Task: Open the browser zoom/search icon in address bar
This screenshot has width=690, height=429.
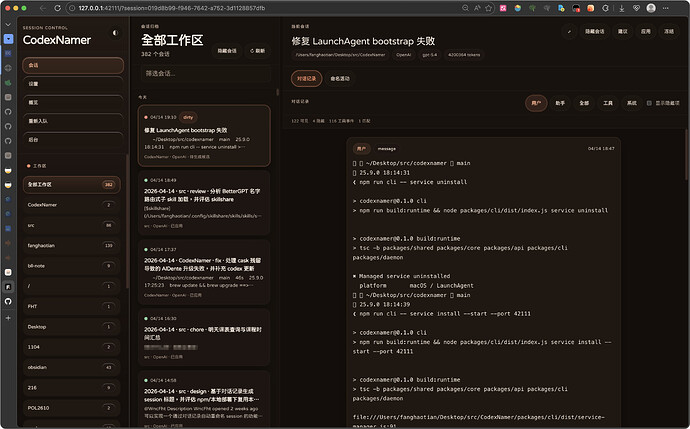Action: (465, 8)
